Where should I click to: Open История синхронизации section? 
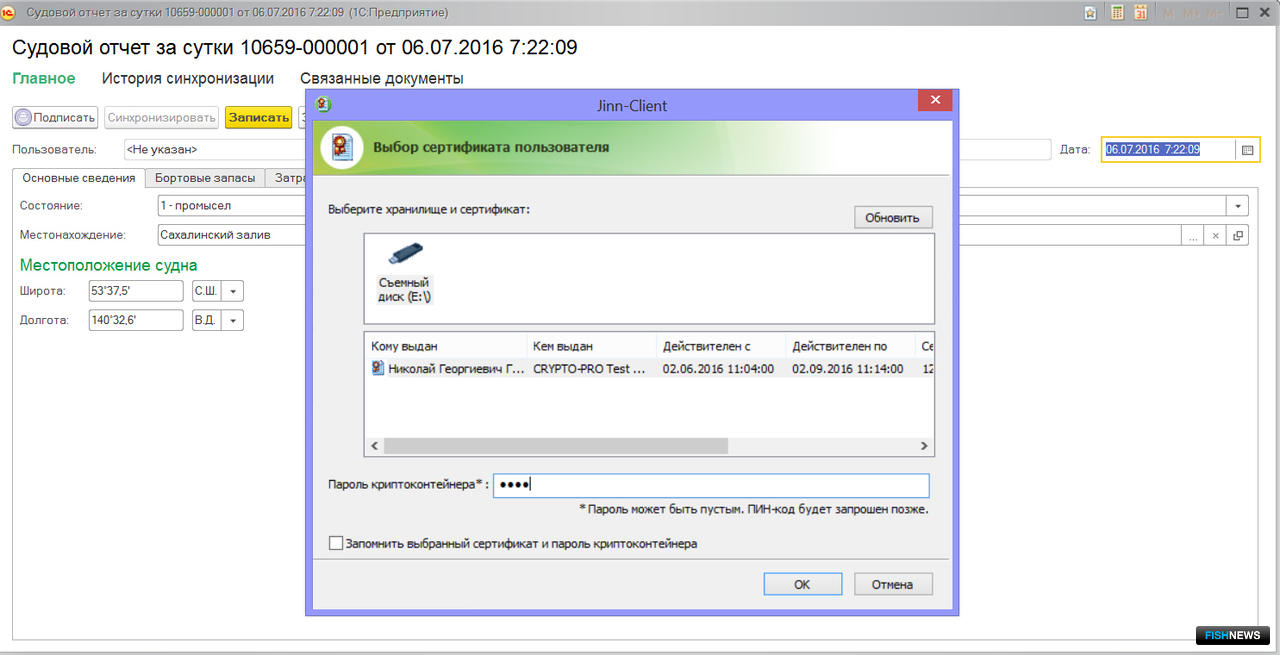click(x=188, y=78)
